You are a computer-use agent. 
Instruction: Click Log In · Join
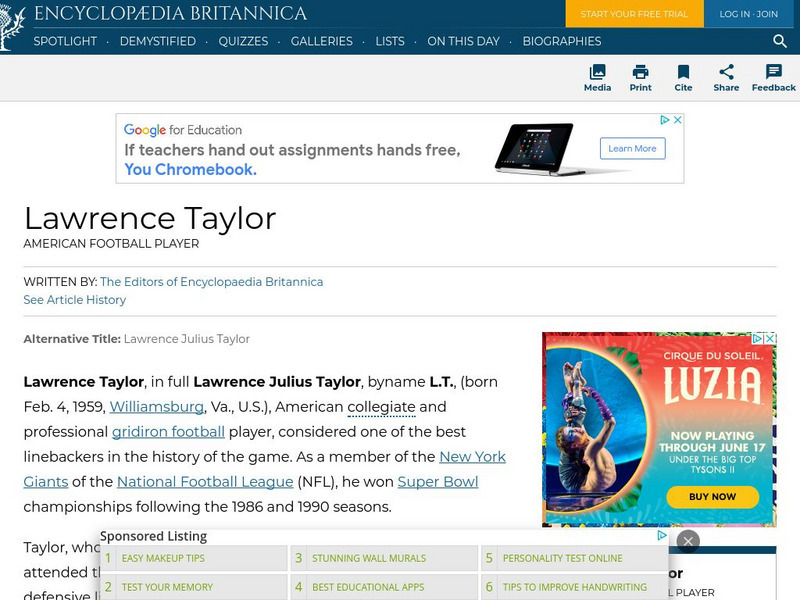click(746, 15)
